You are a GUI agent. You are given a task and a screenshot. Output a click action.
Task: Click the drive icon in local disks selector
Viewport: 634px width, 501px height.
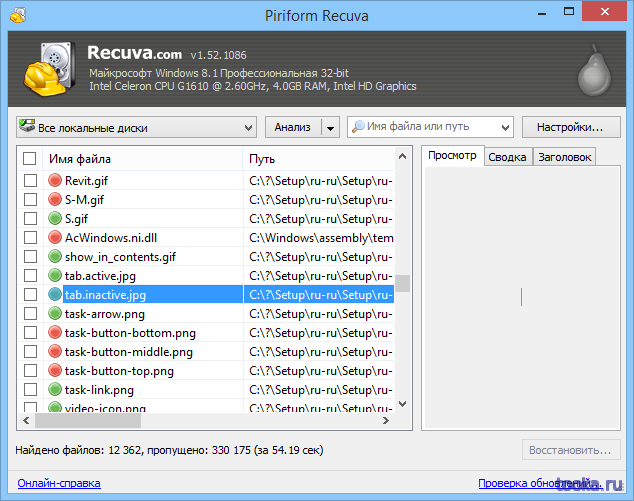(x=27, y=126)
